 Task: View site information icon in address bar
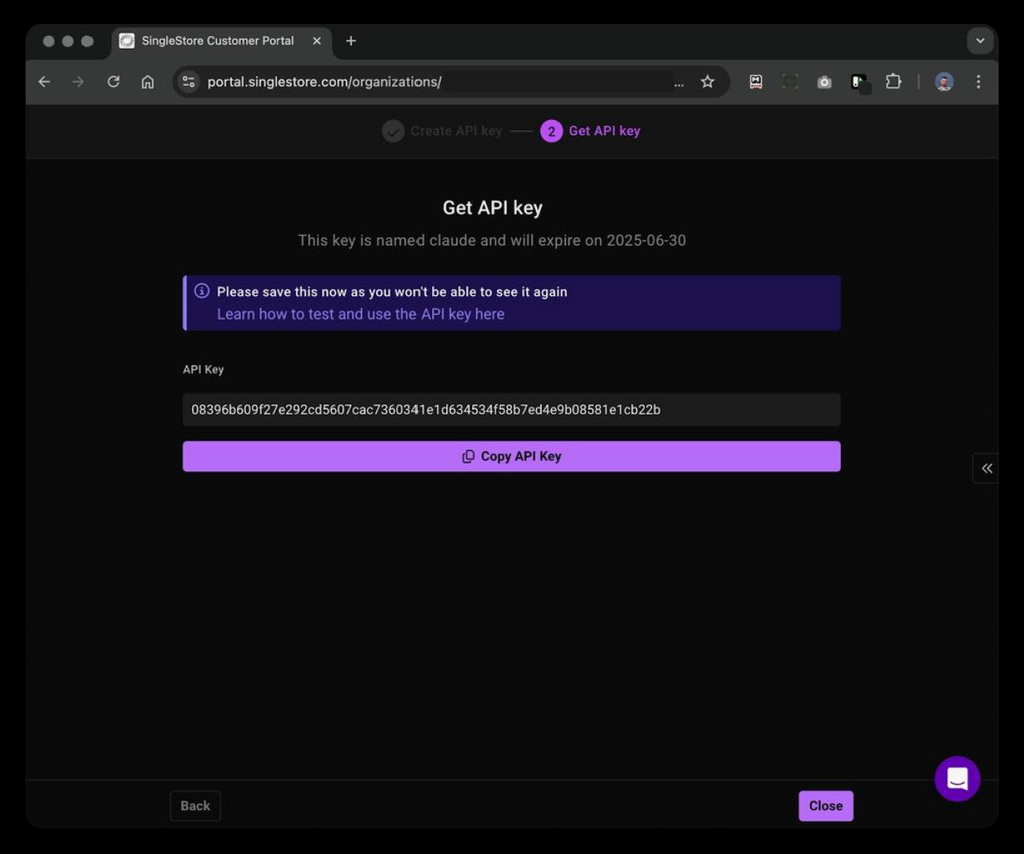tap(189, 82)
